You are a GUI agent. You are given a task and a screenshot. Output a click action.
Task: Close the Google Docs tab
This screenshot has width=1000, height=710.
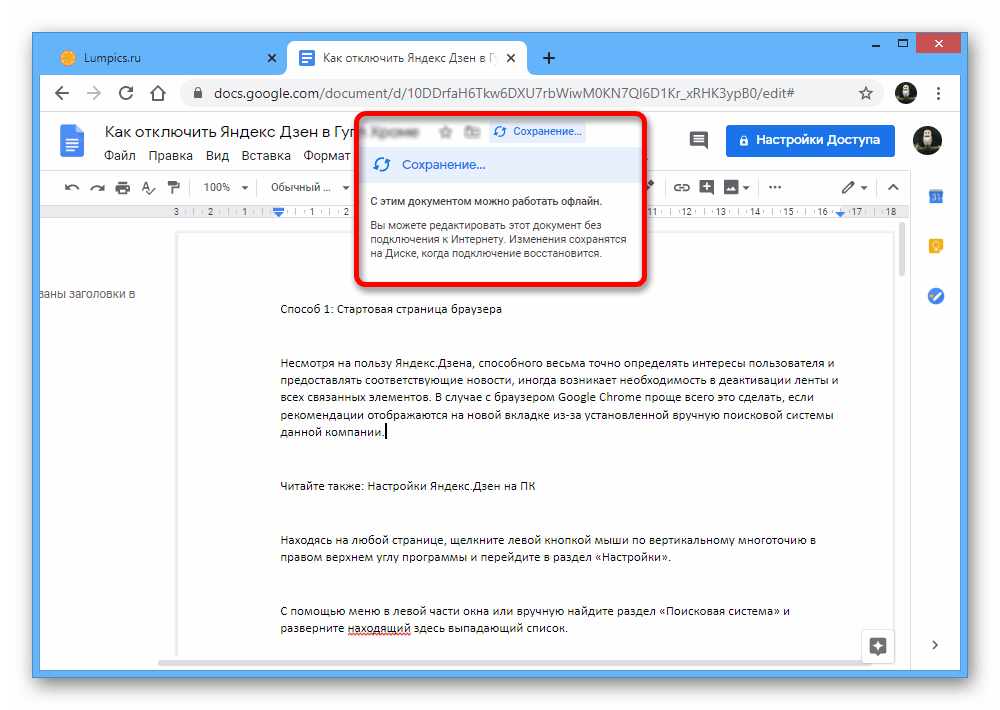click(x=511, y=58)
